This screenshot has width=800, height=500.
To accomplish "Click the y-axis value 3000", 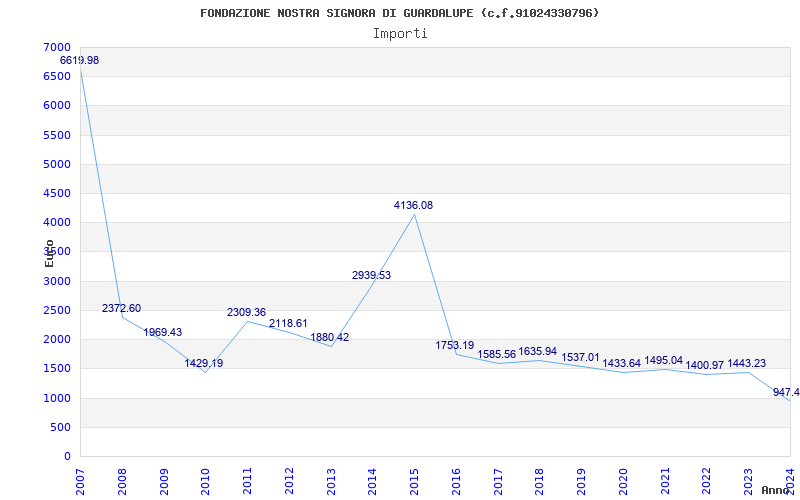I will pyautogui.click(x=58, y=281).
